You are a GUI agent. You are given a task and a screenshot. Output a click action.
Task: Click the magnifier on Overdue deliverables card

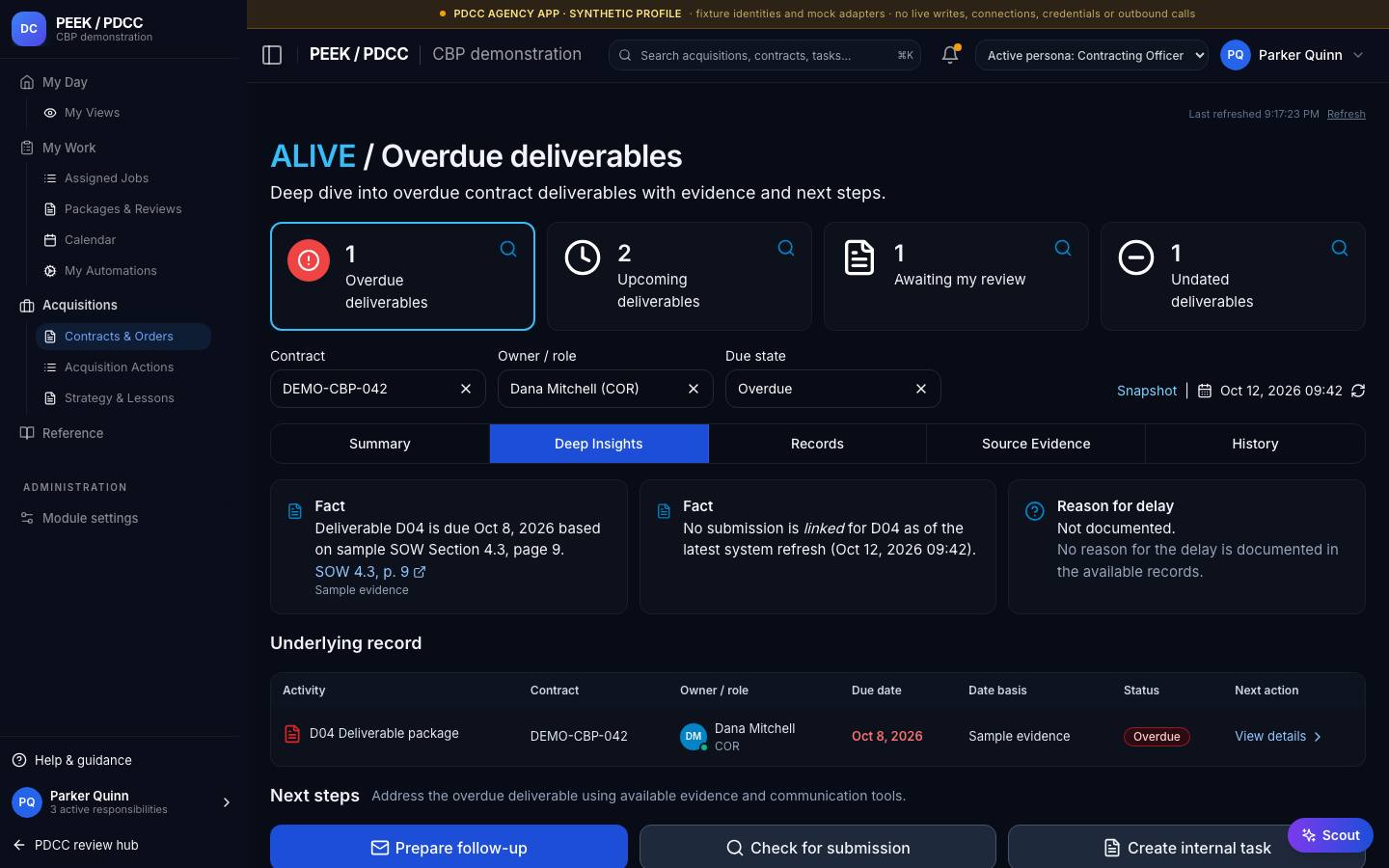pos(508,249)
